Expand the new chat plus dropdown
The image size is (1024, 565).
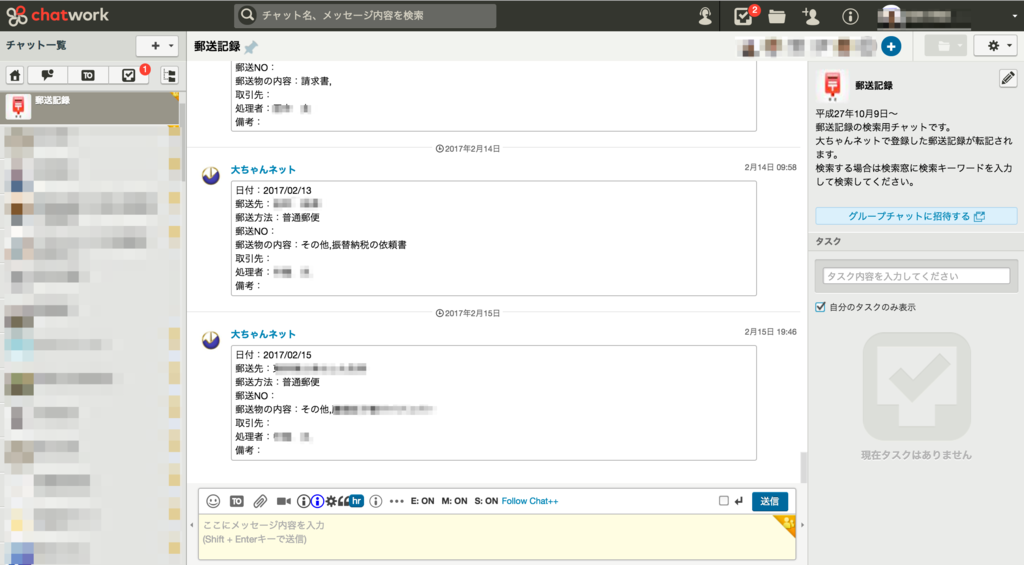[x=157, y=46]
